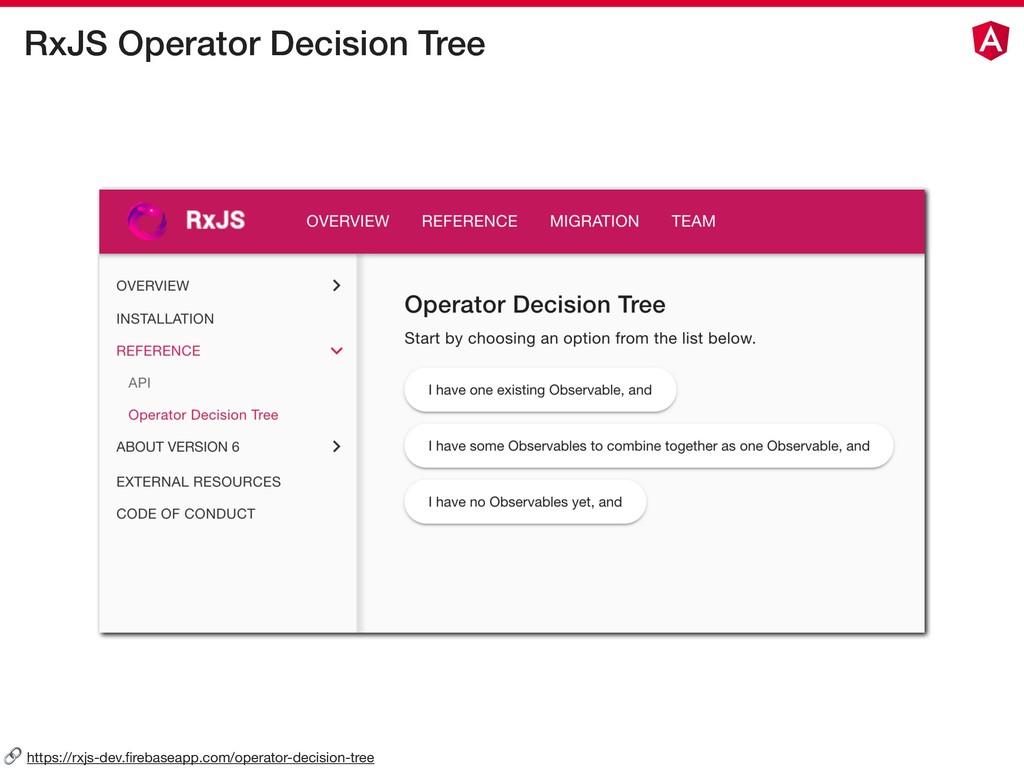This screenshot has height=768, width=1024.
Task: Select REFERENCE in the sidebar
Action: tap(158, 351)
